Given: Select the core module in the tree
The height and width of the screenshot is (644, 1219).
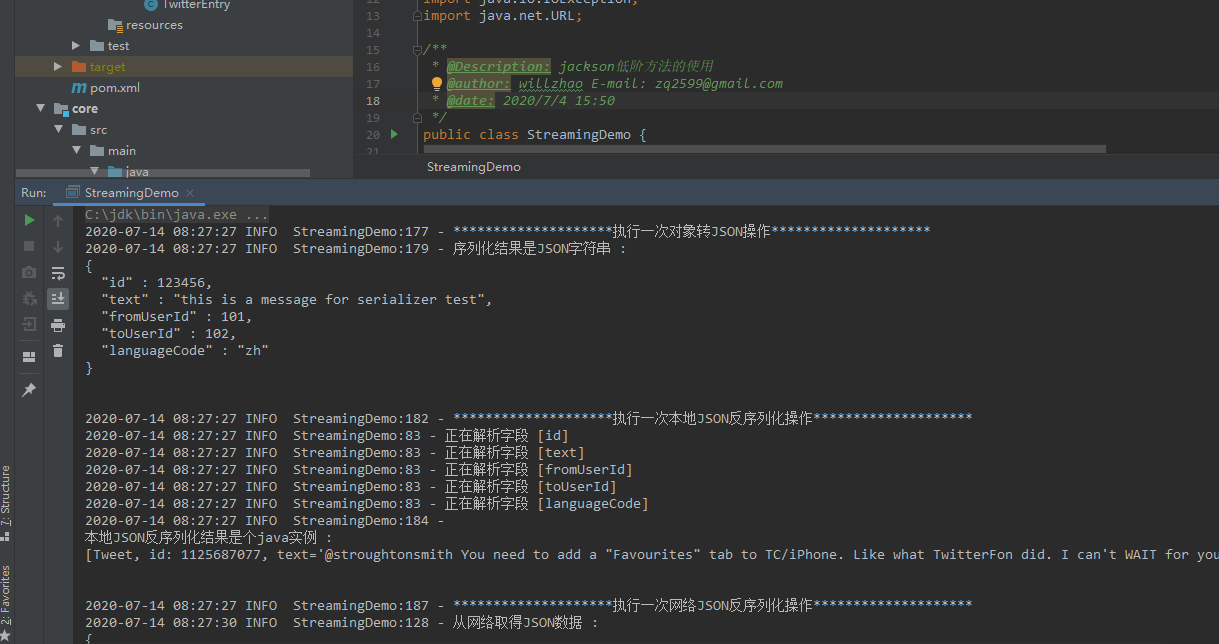Looking at the screenshot, I should (x=85, y=109).
